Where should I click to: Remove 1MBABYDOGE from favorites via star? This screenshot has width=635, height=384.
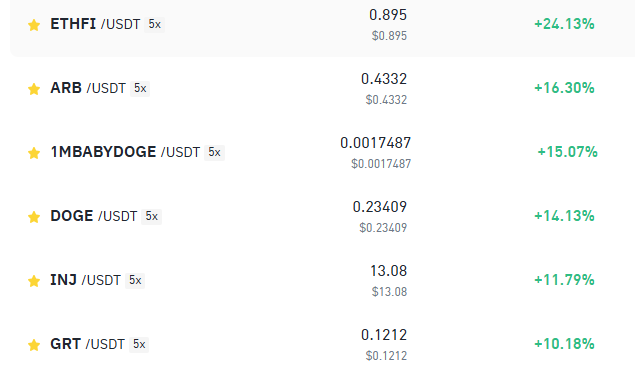tap(34, 153)
